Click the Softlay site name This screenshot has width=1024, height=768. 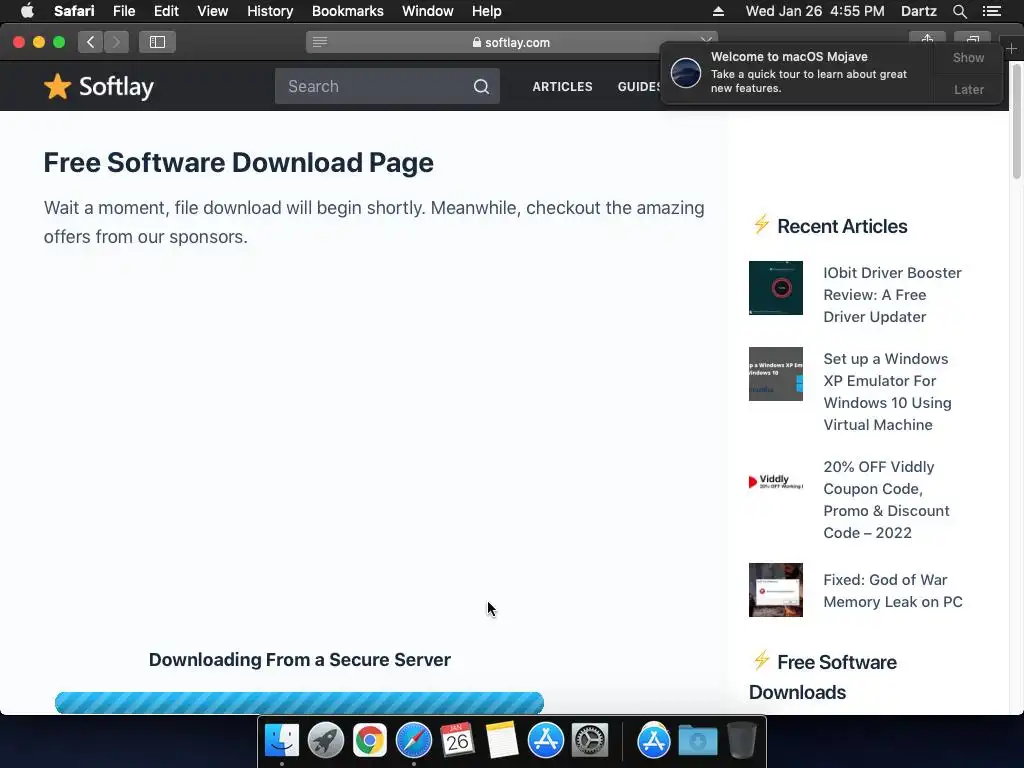[x=116, y=86]
